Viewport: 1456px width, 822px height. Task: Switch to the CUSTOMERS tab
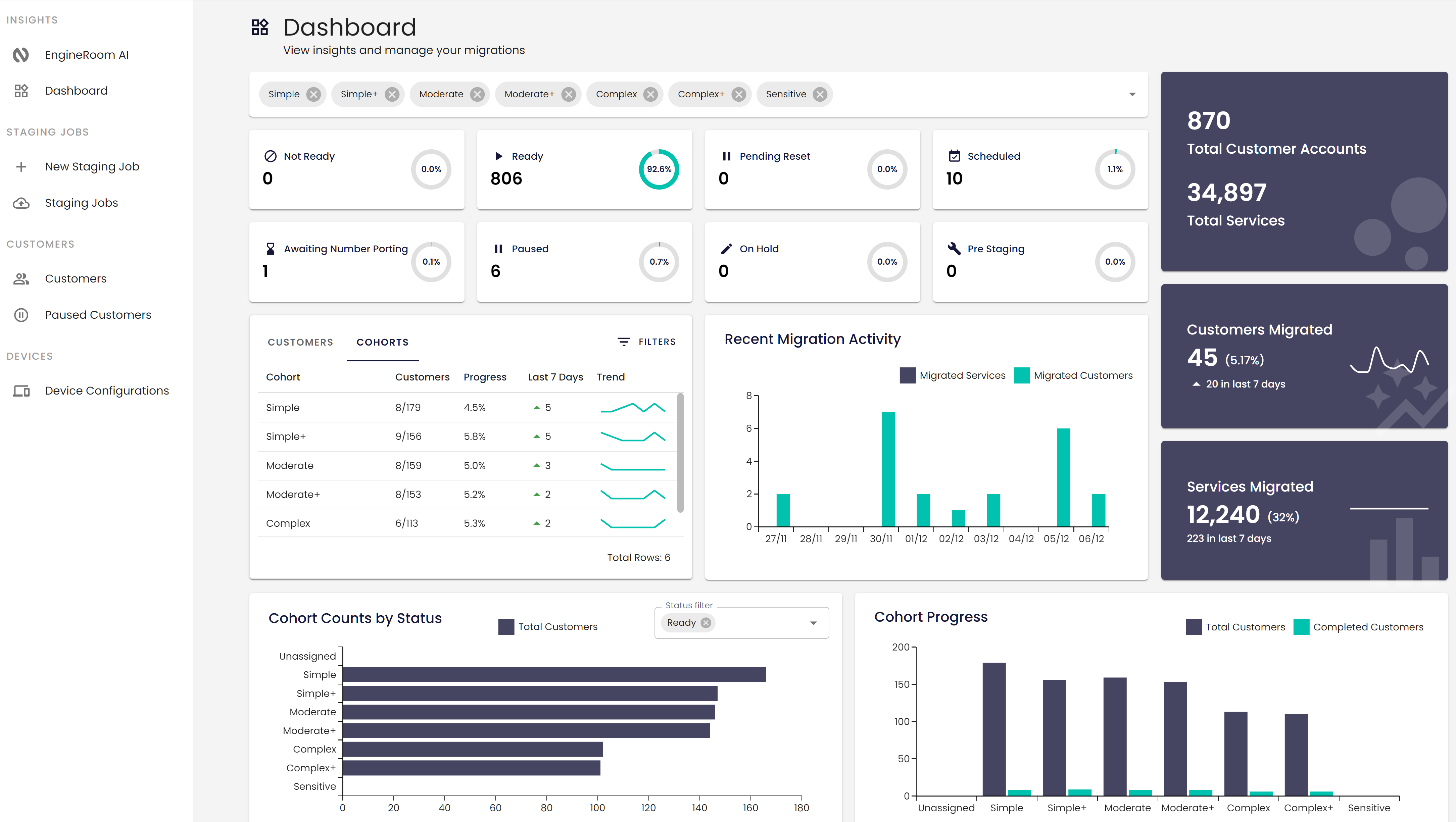pos(300,342)
